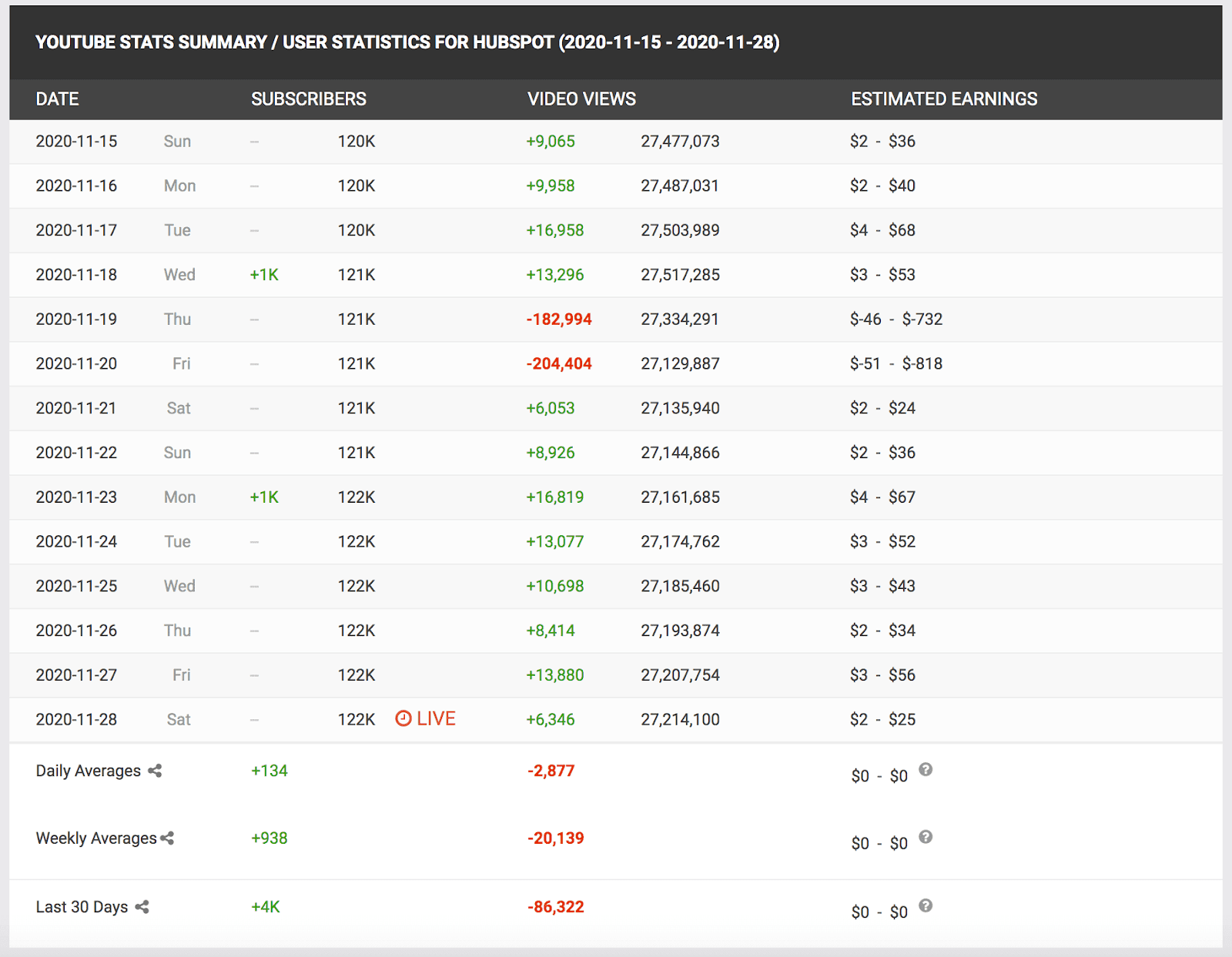
Task: Select date 2020-11-16
Action: point(76,186)
